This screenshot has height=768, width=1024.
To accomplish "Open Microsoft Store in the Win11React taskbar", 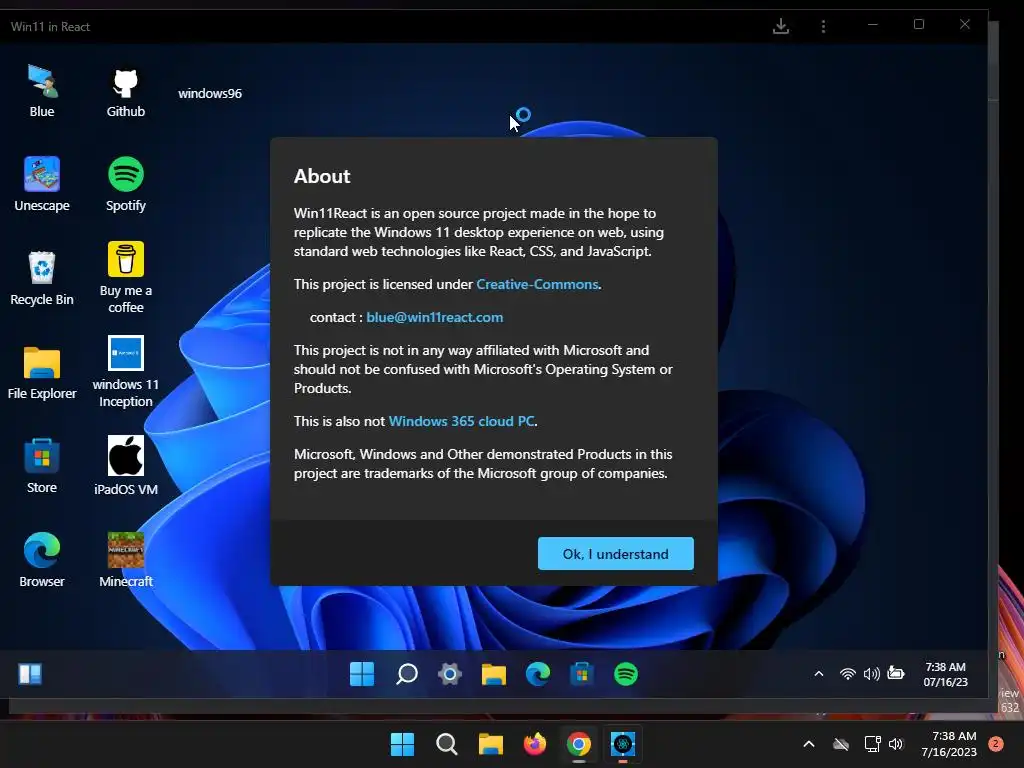I will (x=581, y=674).
